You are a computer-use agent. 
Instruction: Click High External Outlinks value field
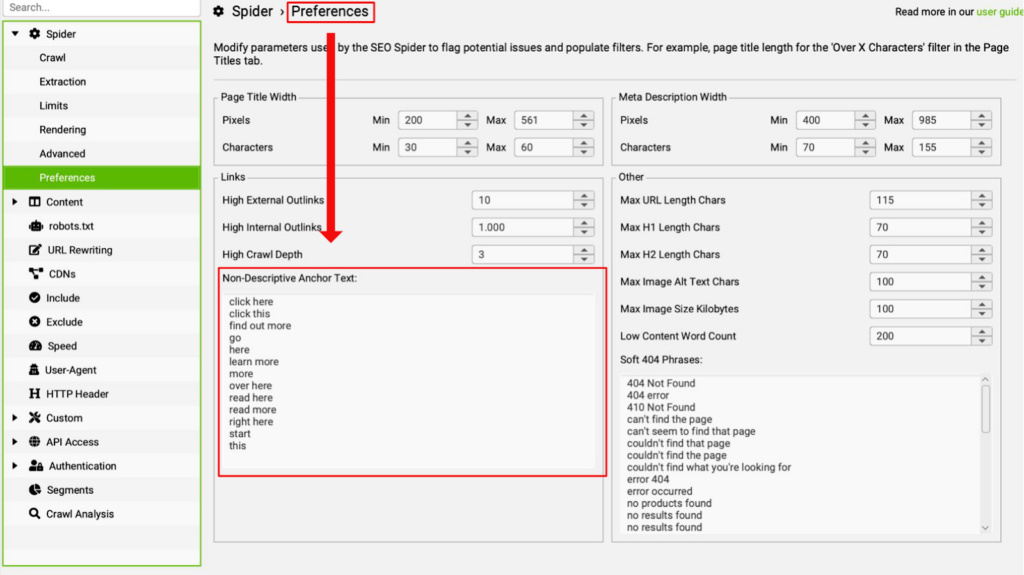522,201
